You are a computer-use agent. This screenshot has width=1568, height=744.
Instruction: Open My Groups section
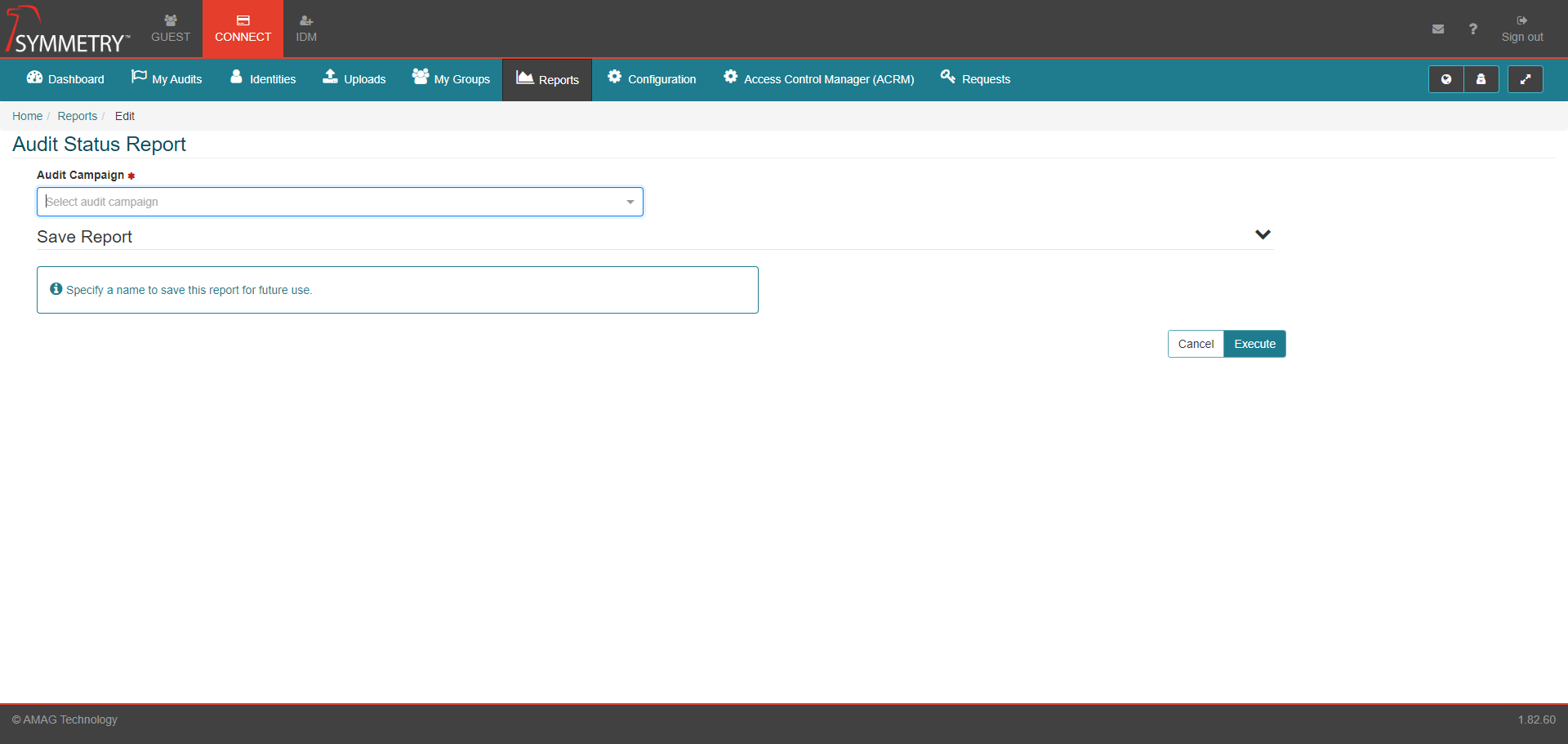[x=451, y=79]
